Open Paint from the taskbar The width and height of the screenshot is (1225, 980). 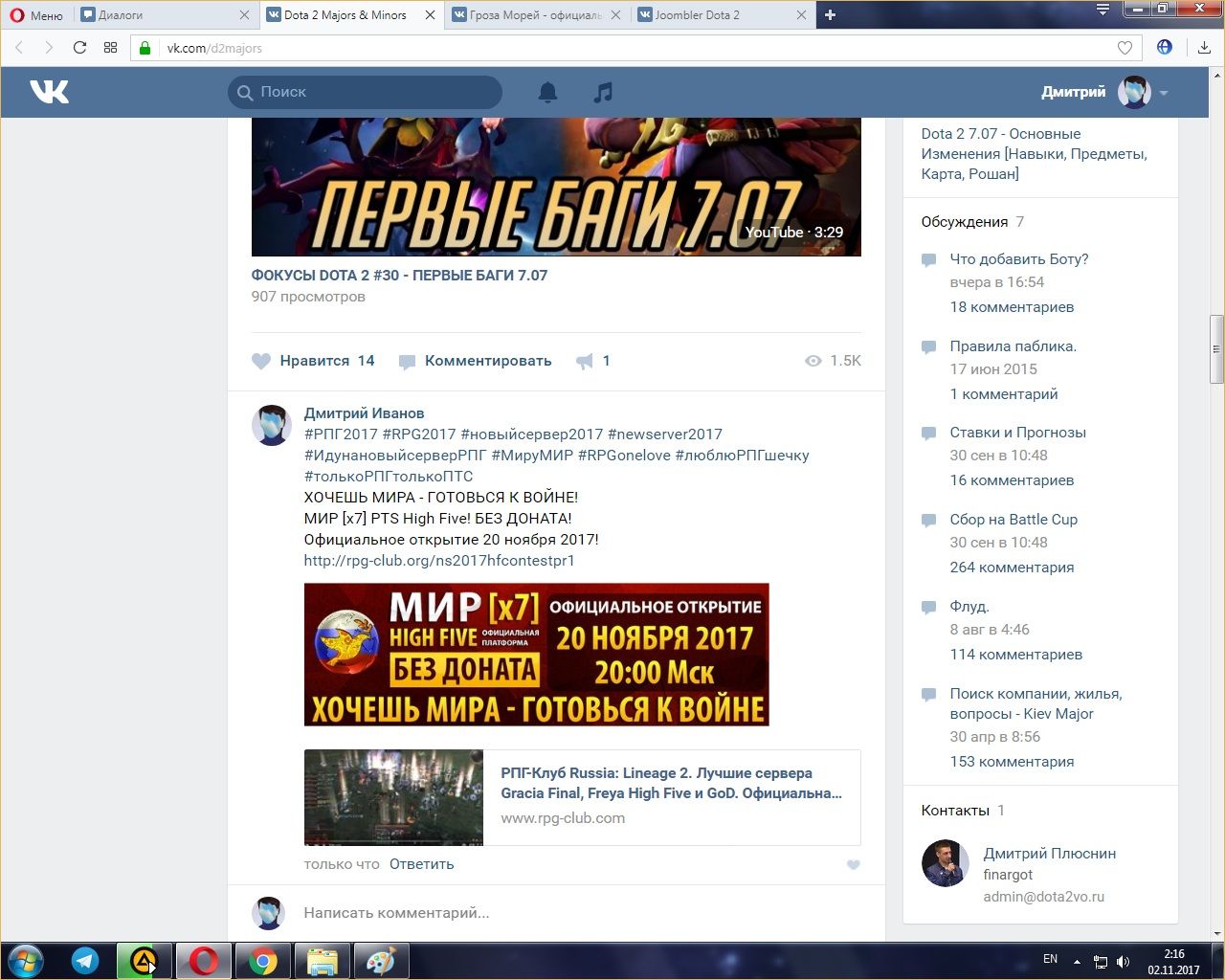(x=381, y=960)
